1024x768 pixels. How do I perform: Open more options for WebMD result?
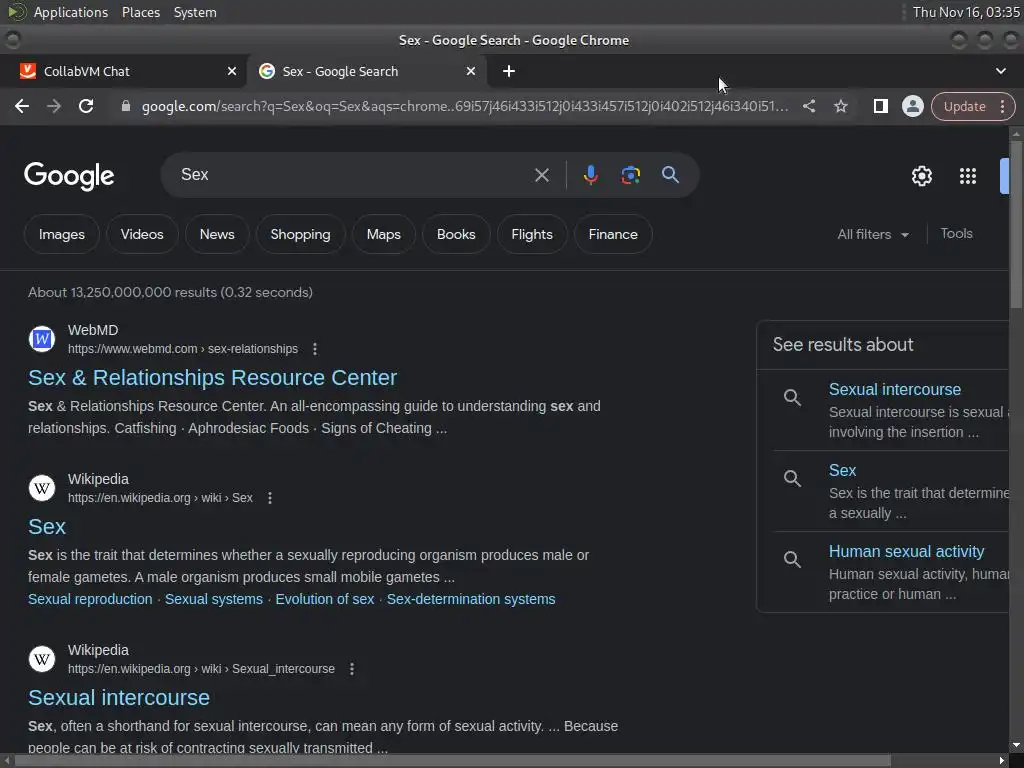tap(315, 349)
